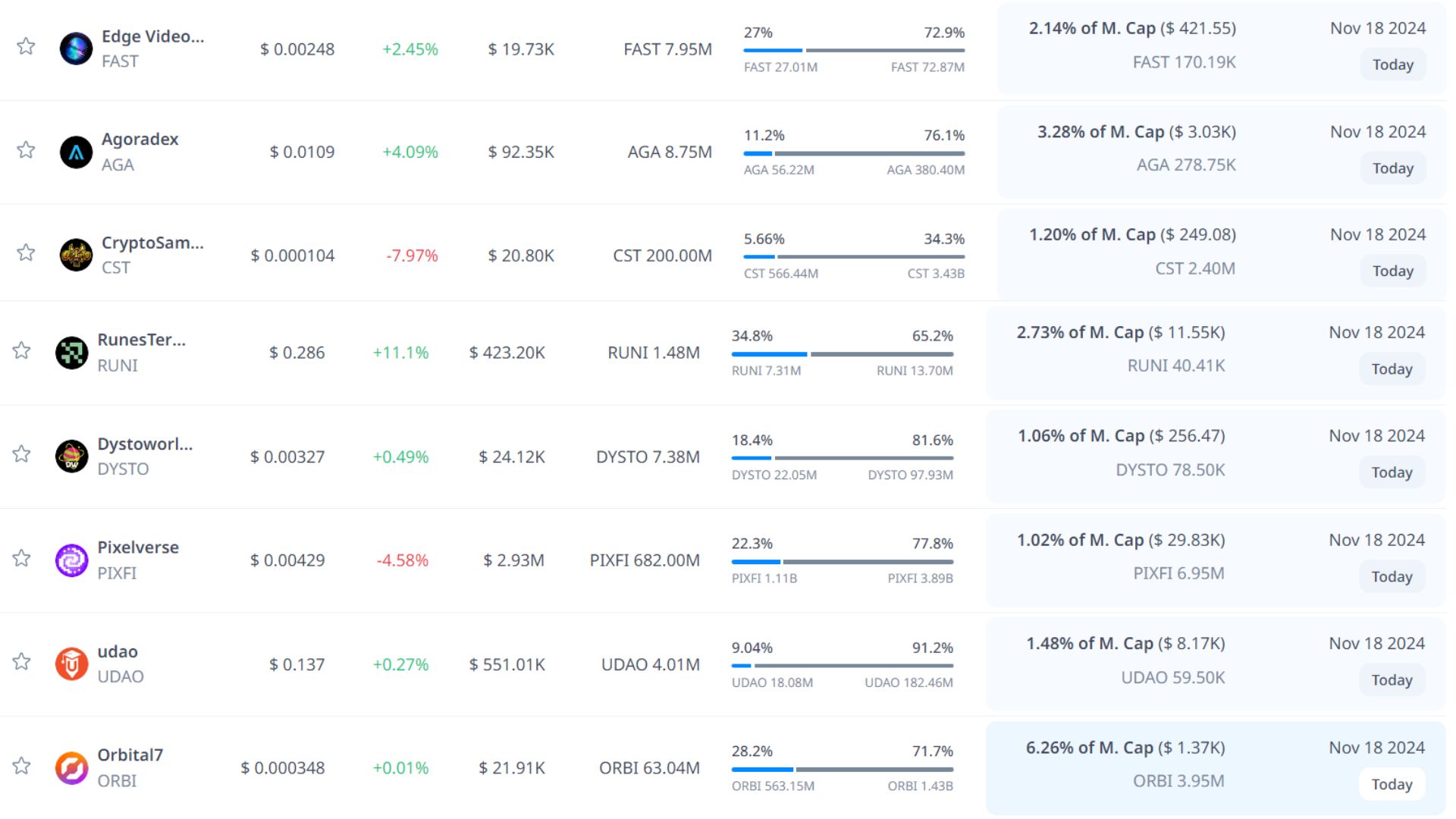Open the udao project name link

click(x=118, y=651)
